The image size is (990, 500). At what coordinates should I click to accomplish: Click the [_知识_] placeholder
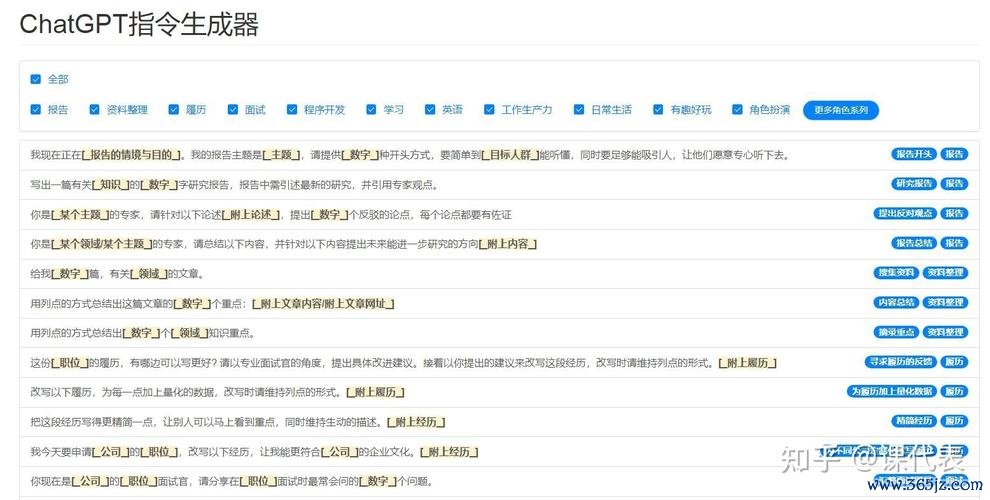coord(110,185)
